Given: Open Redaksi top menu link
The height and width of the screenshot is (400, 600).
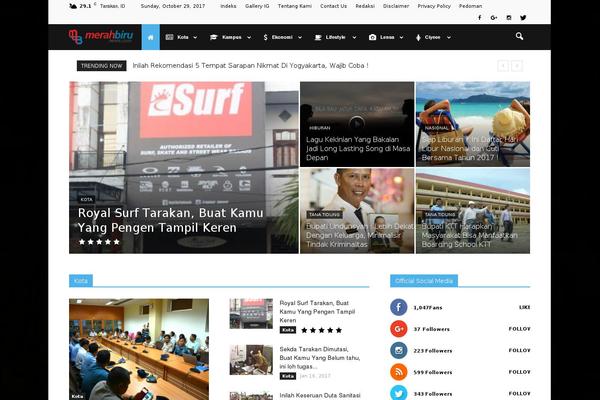Looking at the screenshot, I should coord(365,6).
